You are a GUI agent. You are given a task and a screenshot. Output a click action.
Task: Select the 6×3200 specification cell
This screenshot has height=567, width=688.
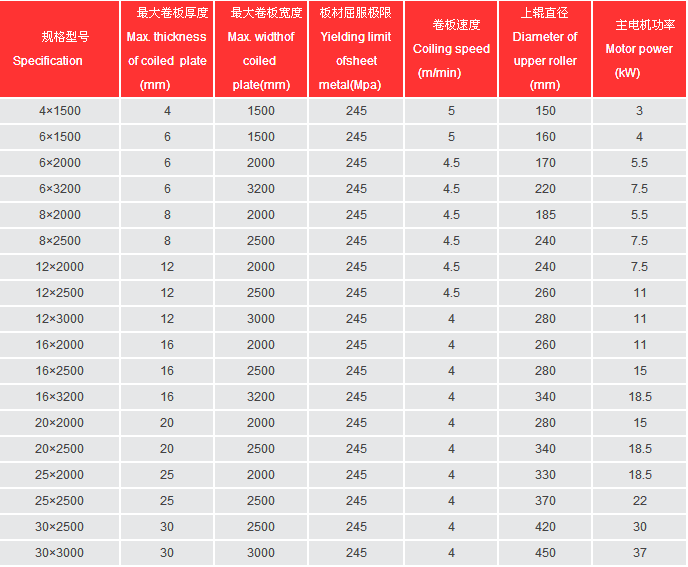(x=60, y=189)
